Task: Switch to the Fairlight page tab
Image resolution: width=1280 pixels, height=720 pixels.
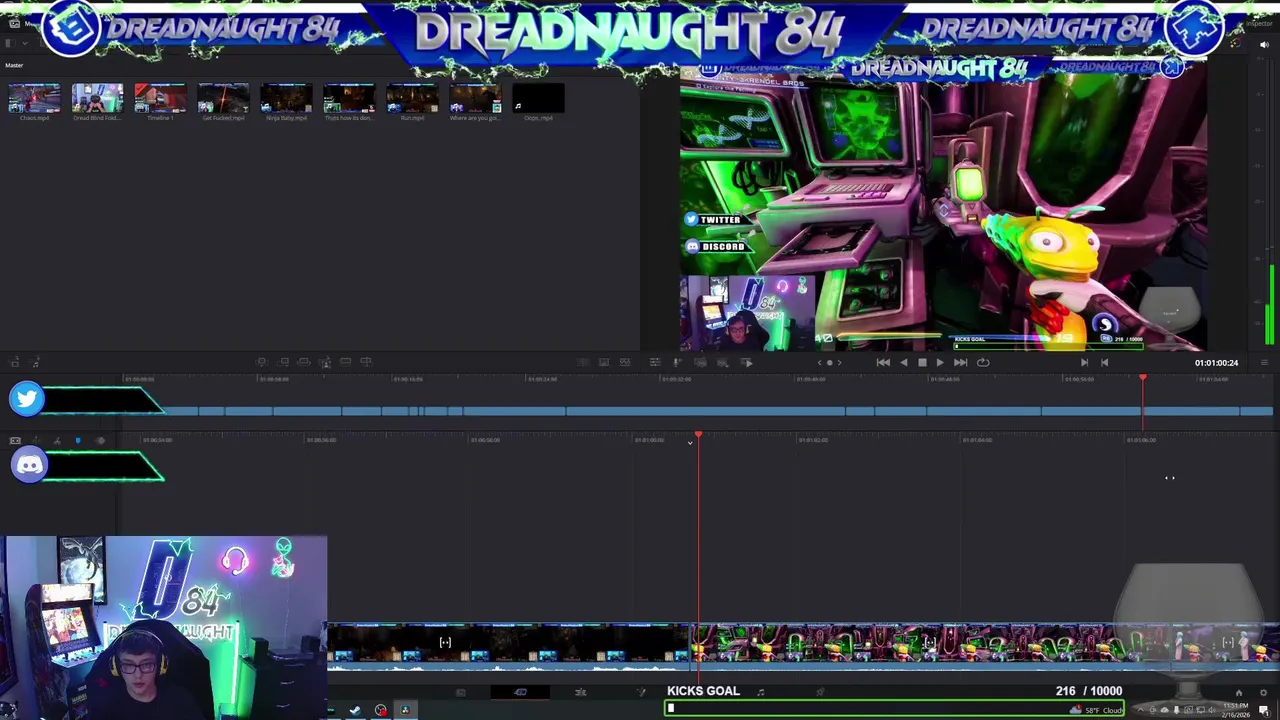Action: pos(761,692)
